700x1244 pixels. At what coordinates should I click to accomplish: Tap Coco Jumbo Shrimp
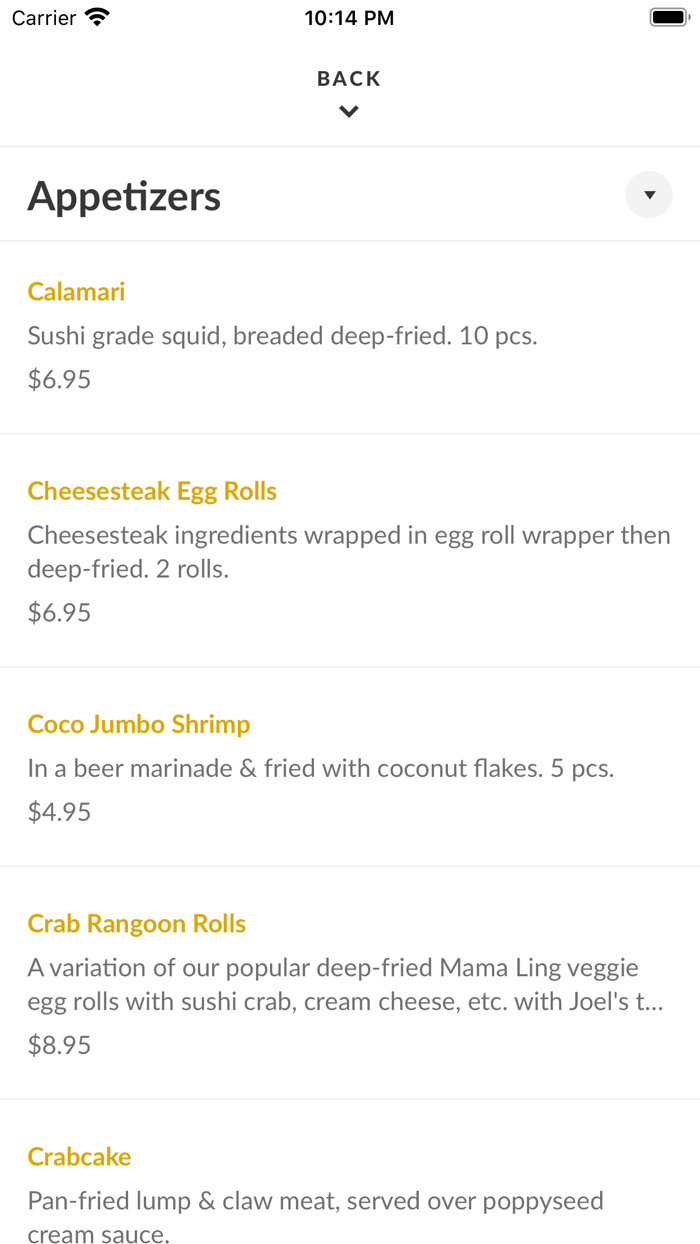tap(139, 724)
